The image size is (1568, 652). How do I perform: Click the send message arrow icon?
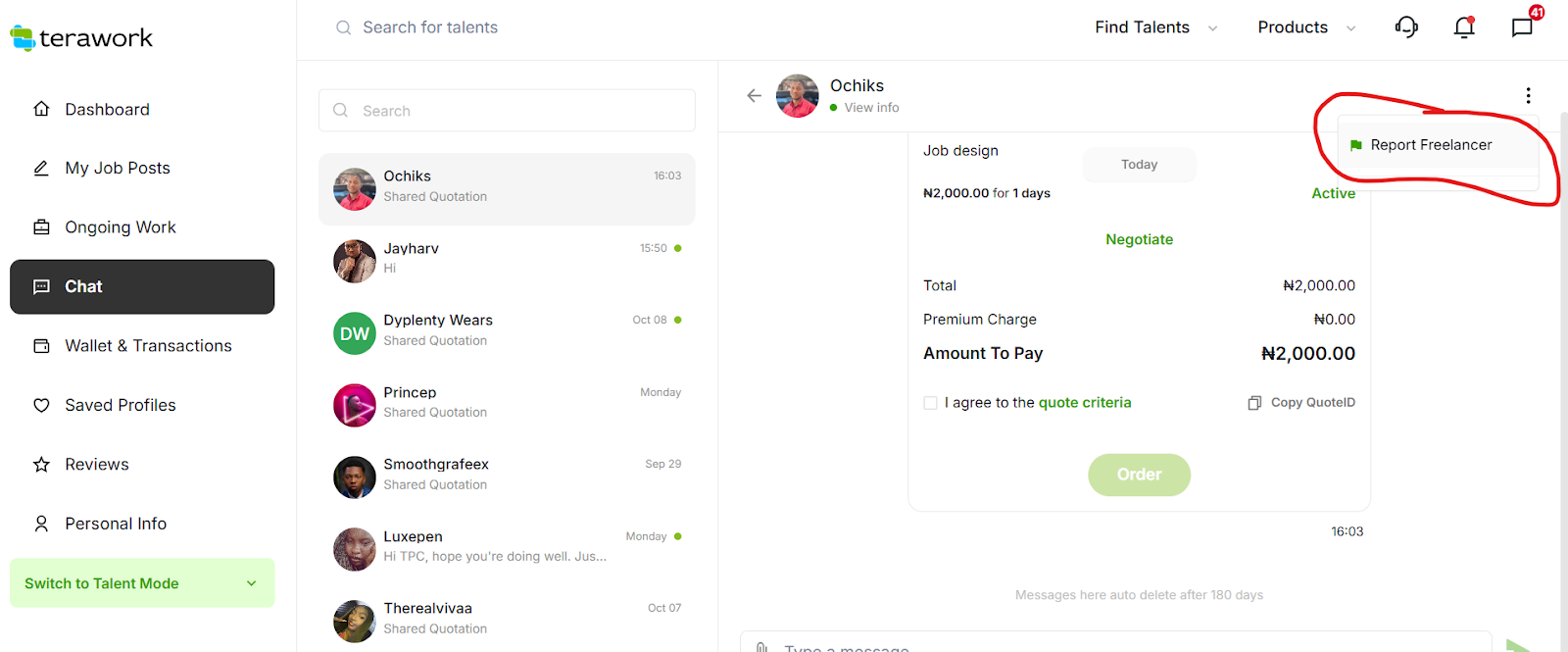[1517, 645]
